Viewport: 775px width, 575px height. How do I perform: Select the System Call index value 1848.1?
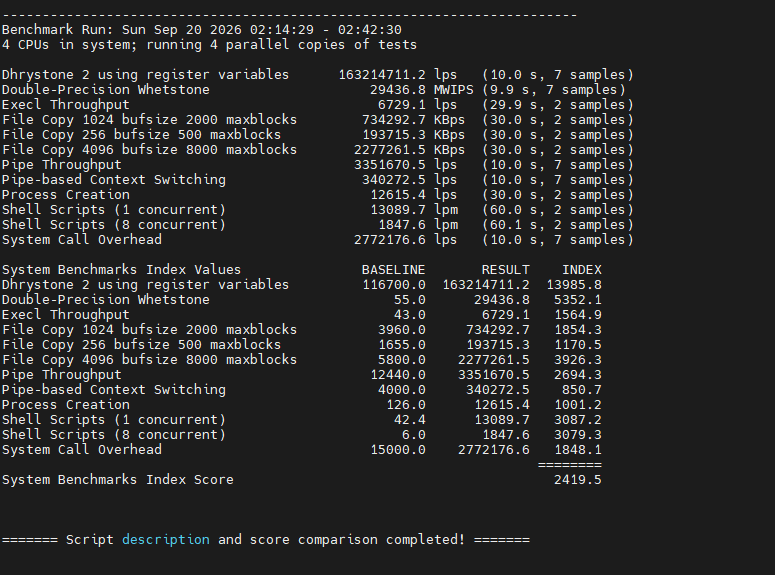pos(578,449)
